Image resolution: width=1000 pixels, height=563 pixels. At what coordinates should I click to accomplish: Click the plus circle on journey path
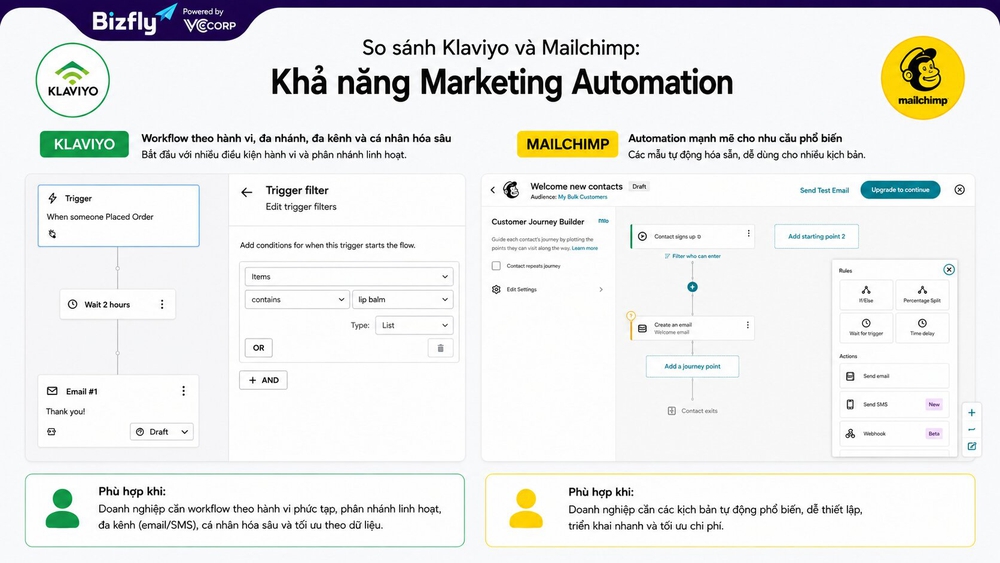pyautogui.click(x=693, y=287)
